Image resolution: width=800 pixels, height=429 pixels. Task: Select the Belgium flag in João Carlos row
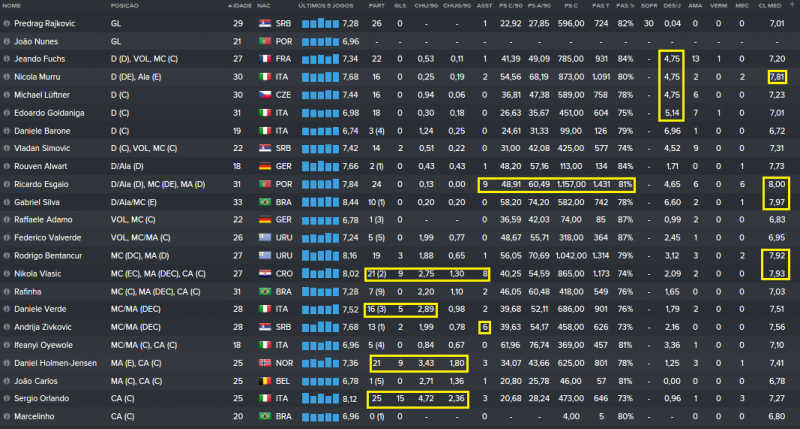(x=265, y=380)
